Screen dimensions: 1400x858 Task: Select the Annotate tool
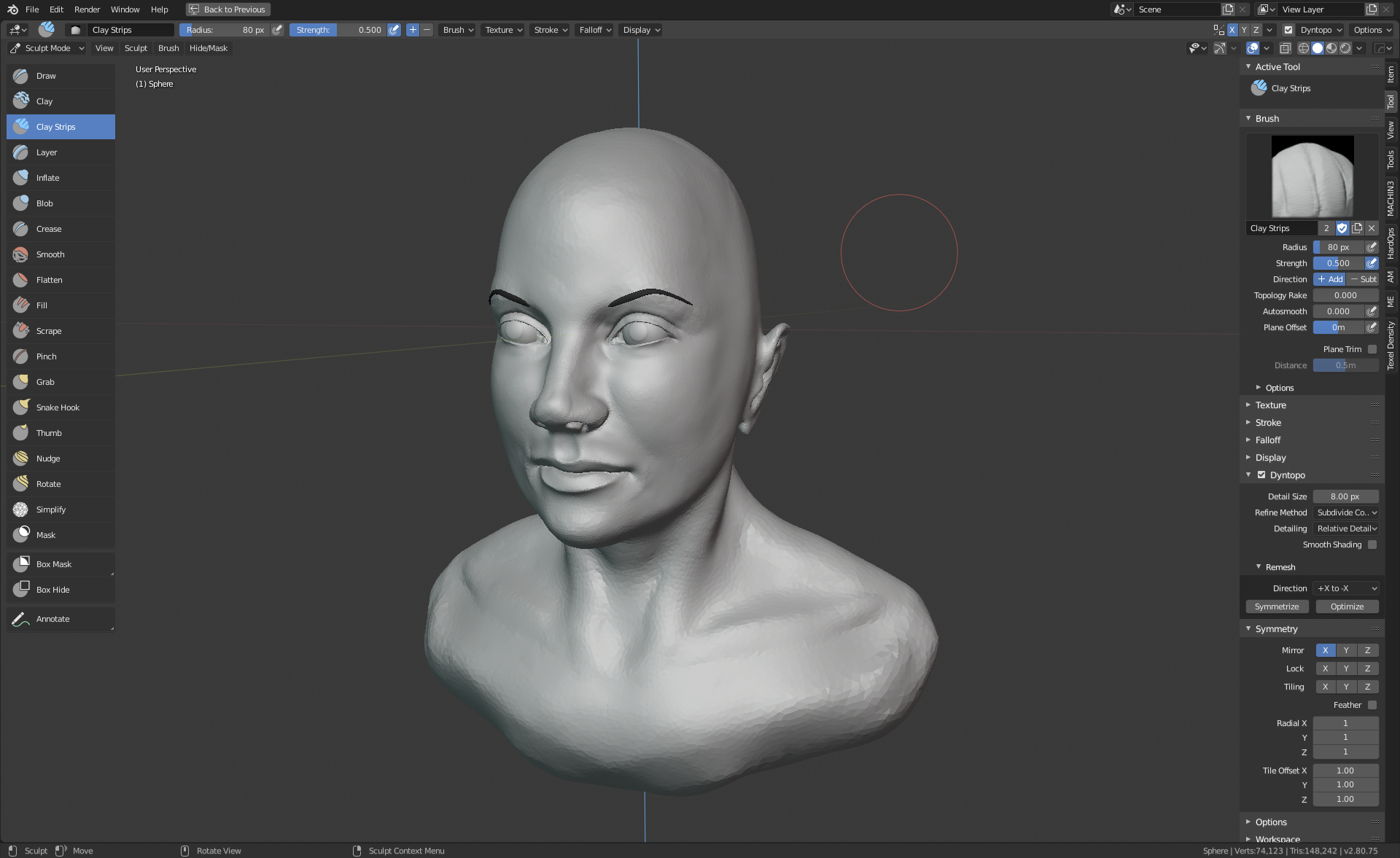click(53, 619)
